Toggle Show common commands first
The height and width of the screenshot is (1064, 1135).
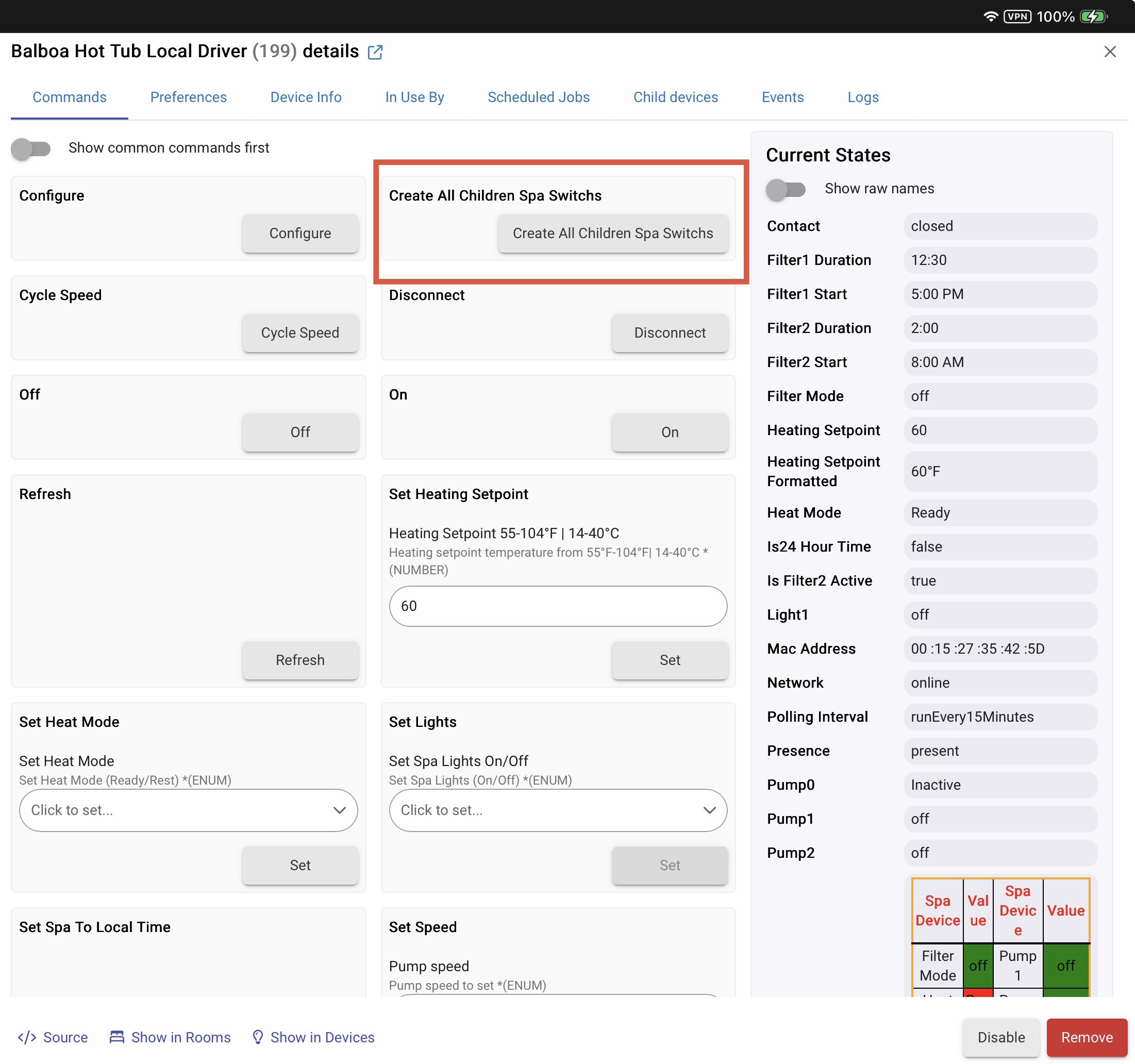point(31,148)
